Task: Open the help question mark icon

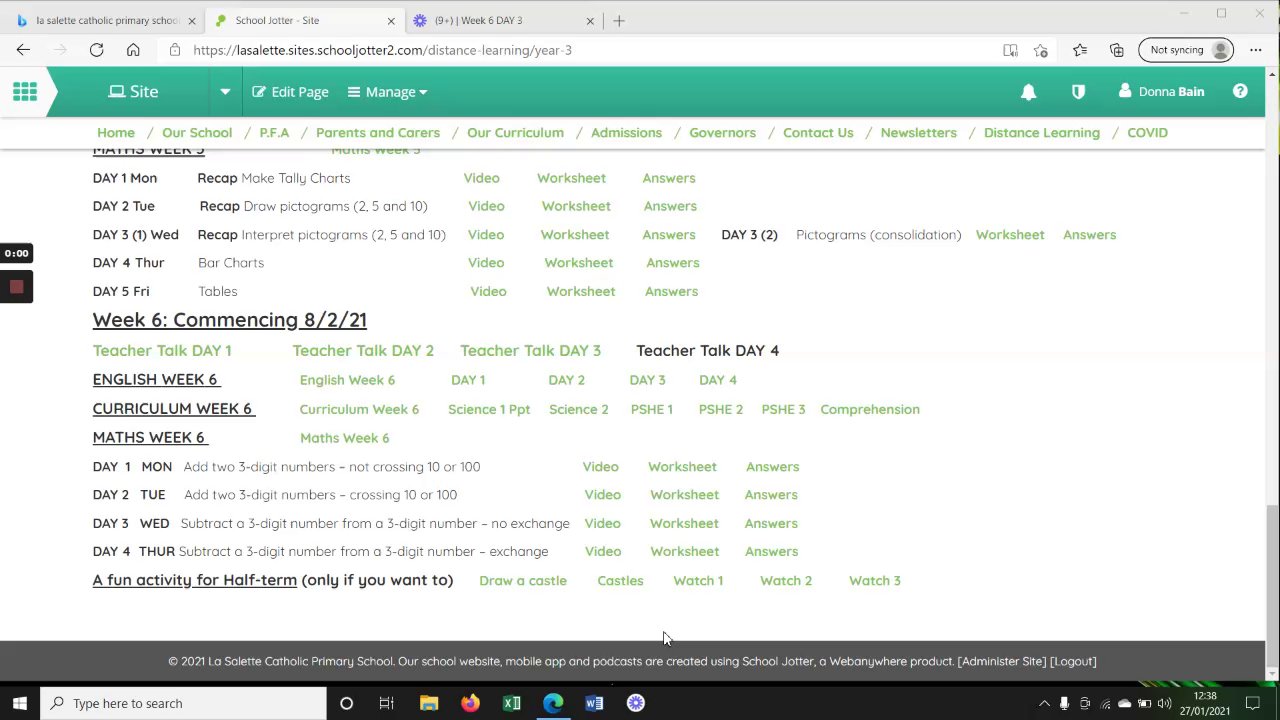Action: pyautogui.click(x=1240, y=91)
